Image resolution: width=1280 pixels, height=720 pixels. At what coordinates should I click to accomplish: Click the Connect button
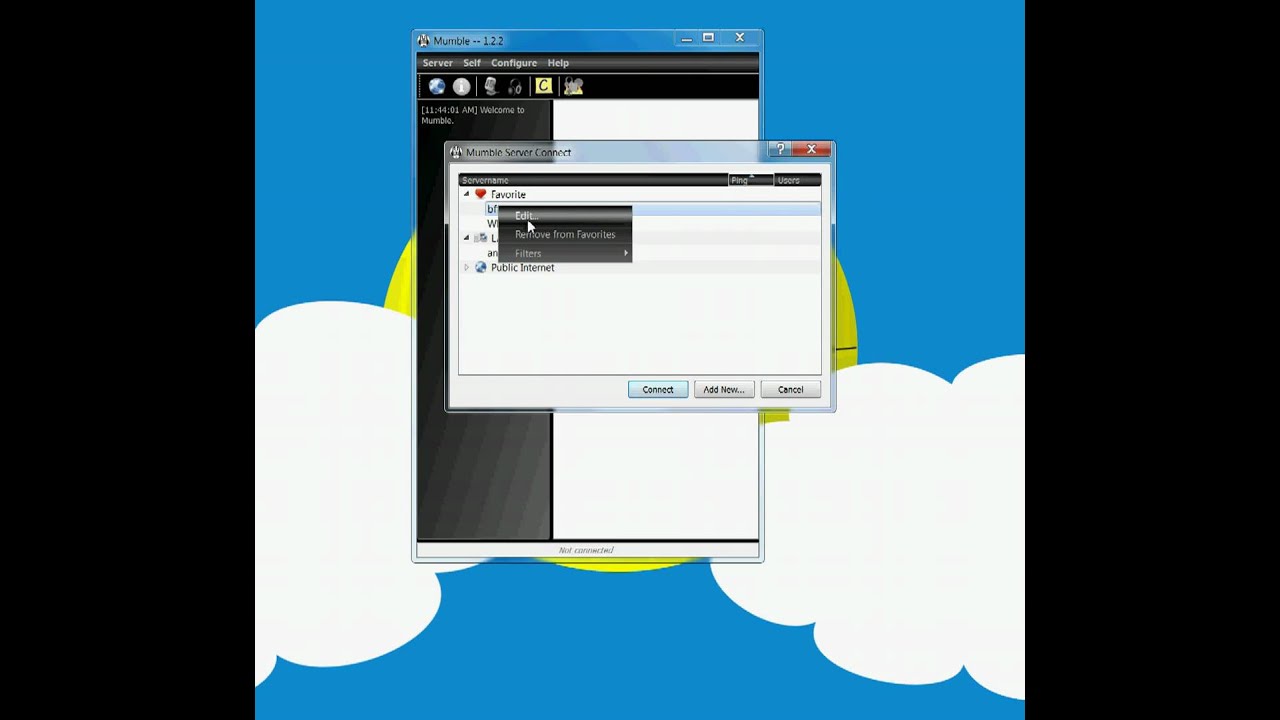[658, 390]
